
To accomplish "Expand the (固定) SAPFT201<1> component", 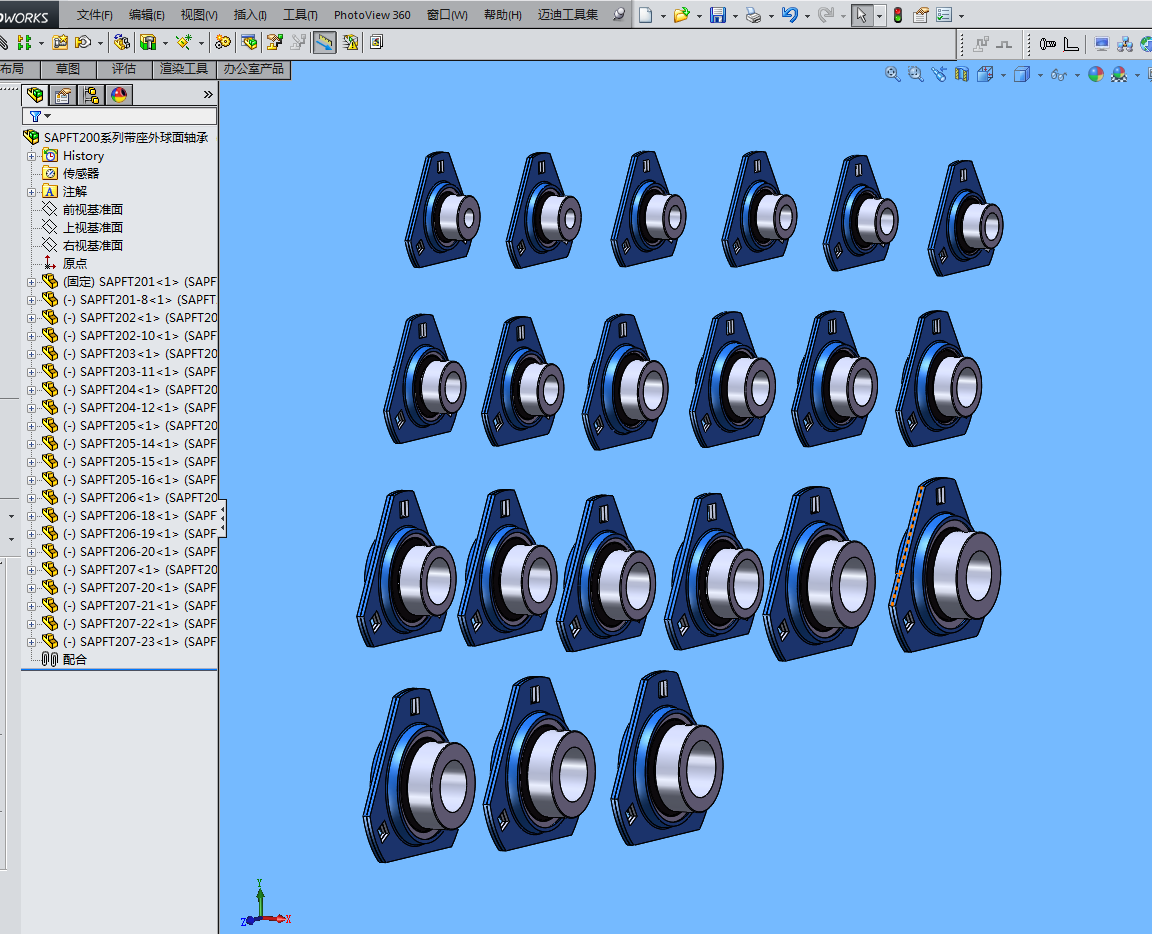I will 31,282.
